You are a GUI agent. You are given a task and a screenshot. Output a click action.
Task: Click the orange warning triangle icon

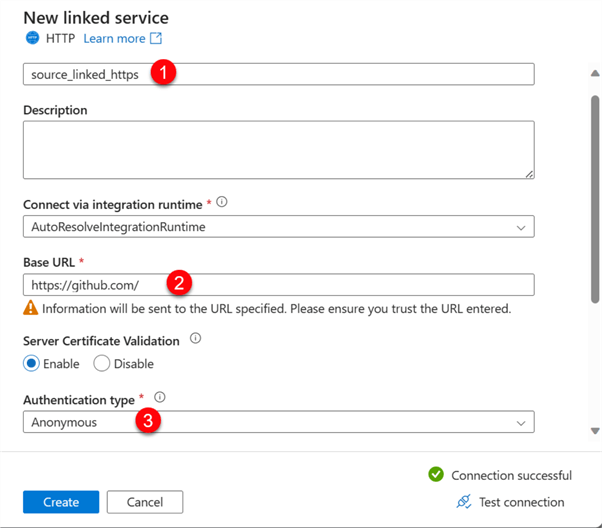tap(31, 309)
